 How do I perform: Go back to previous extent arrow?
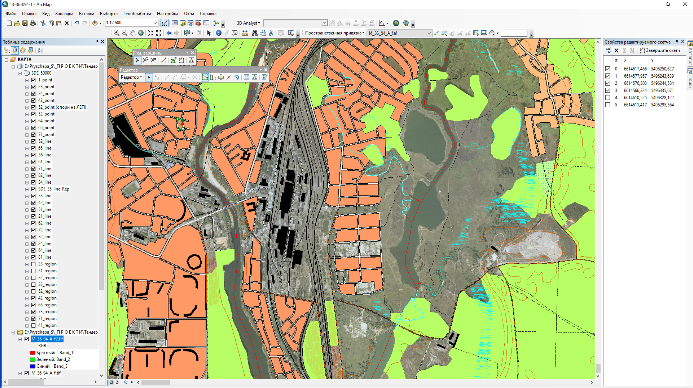(x=169, y=33)
